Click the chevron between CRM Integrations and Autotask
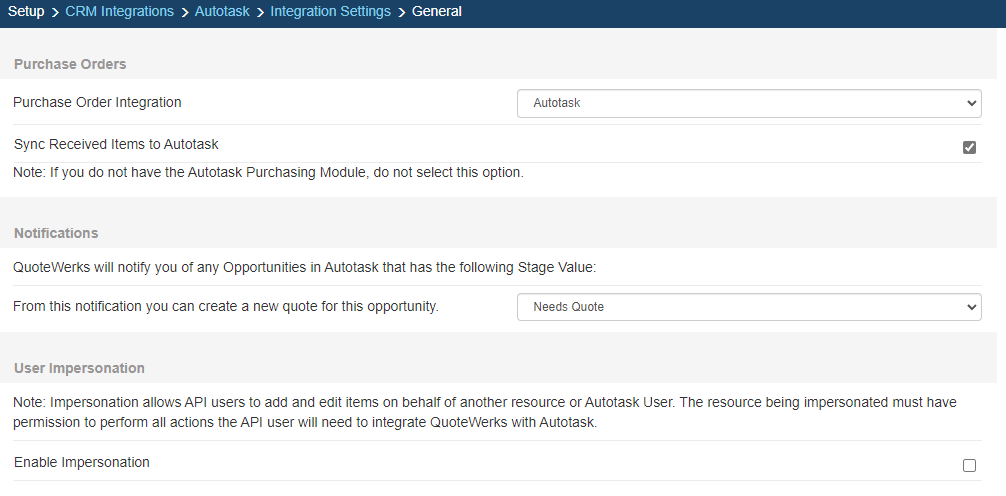This screenshot has width=1006, height=496. (x=184, y=12)
